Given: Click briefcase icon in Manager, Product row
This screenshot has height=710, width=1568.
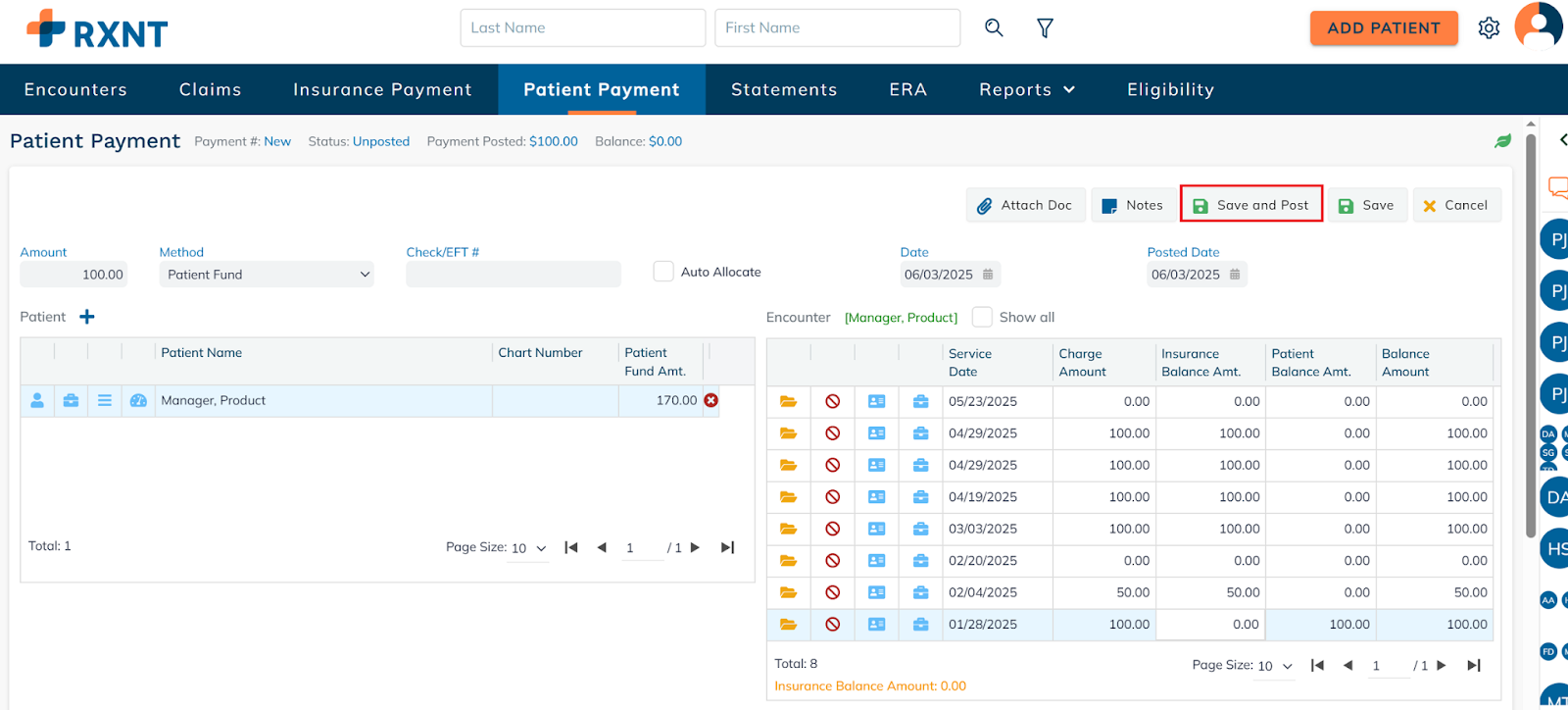Looking at the screenshot, I should coord(71,400).
